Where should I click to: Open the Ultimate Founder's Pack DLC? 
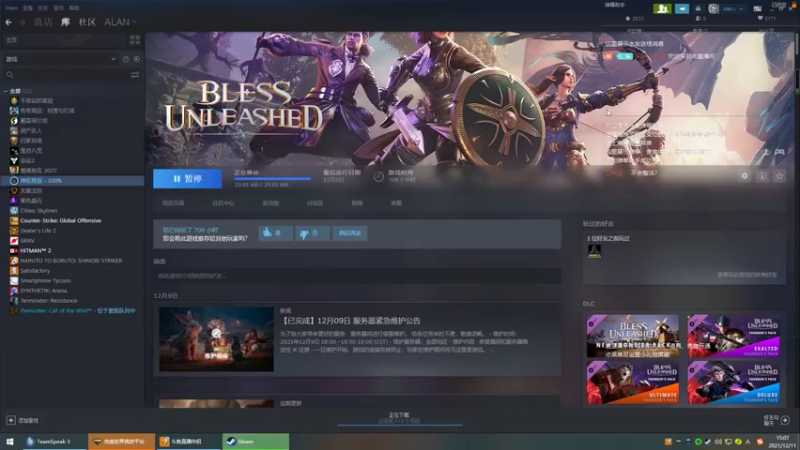[633, 383]
